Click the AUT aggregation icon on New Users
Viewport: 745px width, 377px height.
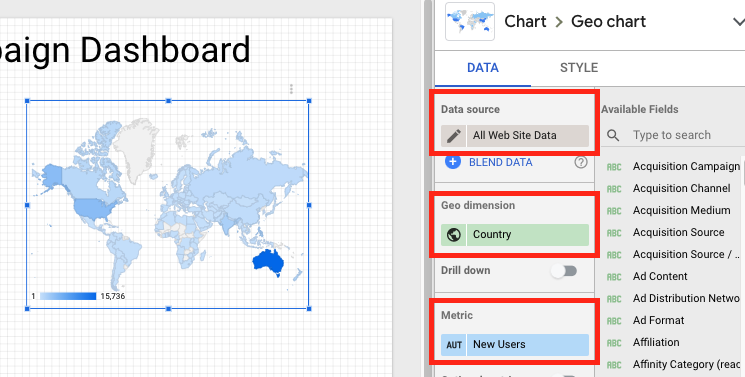click(454, 345)
